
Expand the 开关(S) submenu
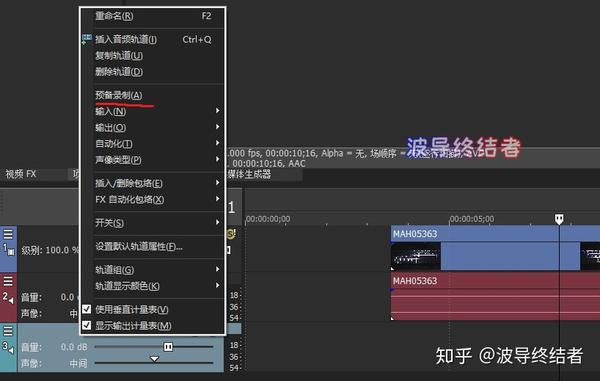(x=153, y=223)
